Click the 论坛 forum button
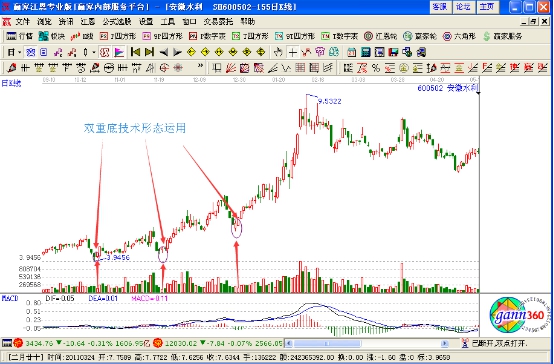 pos(464,7)
